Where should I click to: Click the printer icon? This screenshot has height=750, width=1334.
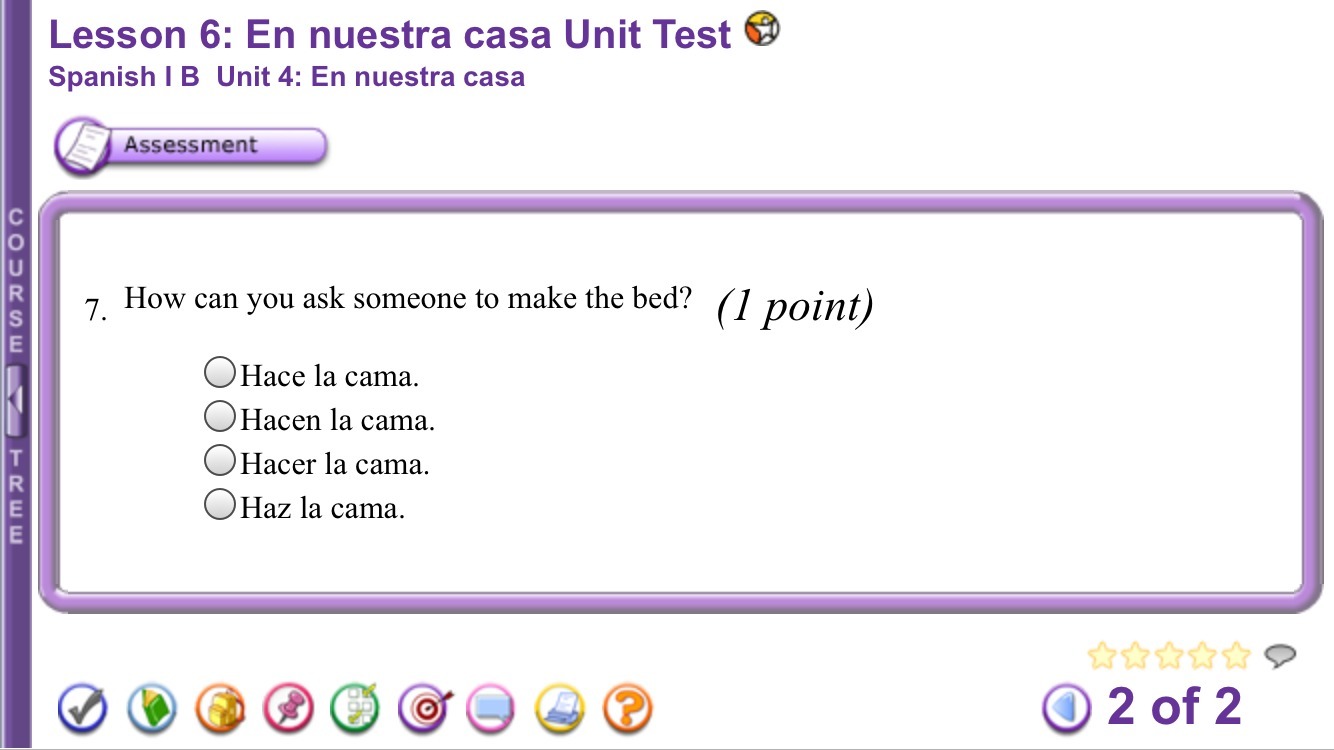click(x=560, y=709)
